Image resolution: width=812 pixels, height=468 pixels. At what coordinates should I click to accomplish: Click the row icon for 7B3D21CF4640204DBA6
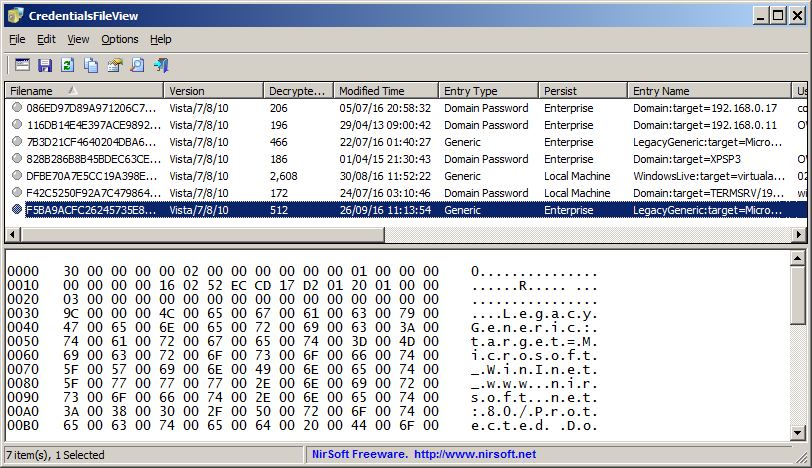coord(17,141)
